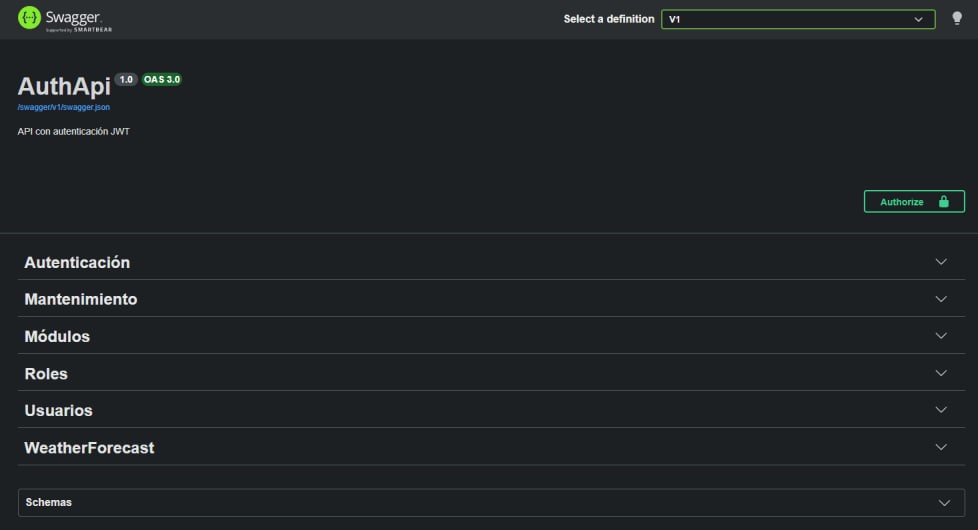Expand the Mantenimiento section chevron

[x=940, y=299]
